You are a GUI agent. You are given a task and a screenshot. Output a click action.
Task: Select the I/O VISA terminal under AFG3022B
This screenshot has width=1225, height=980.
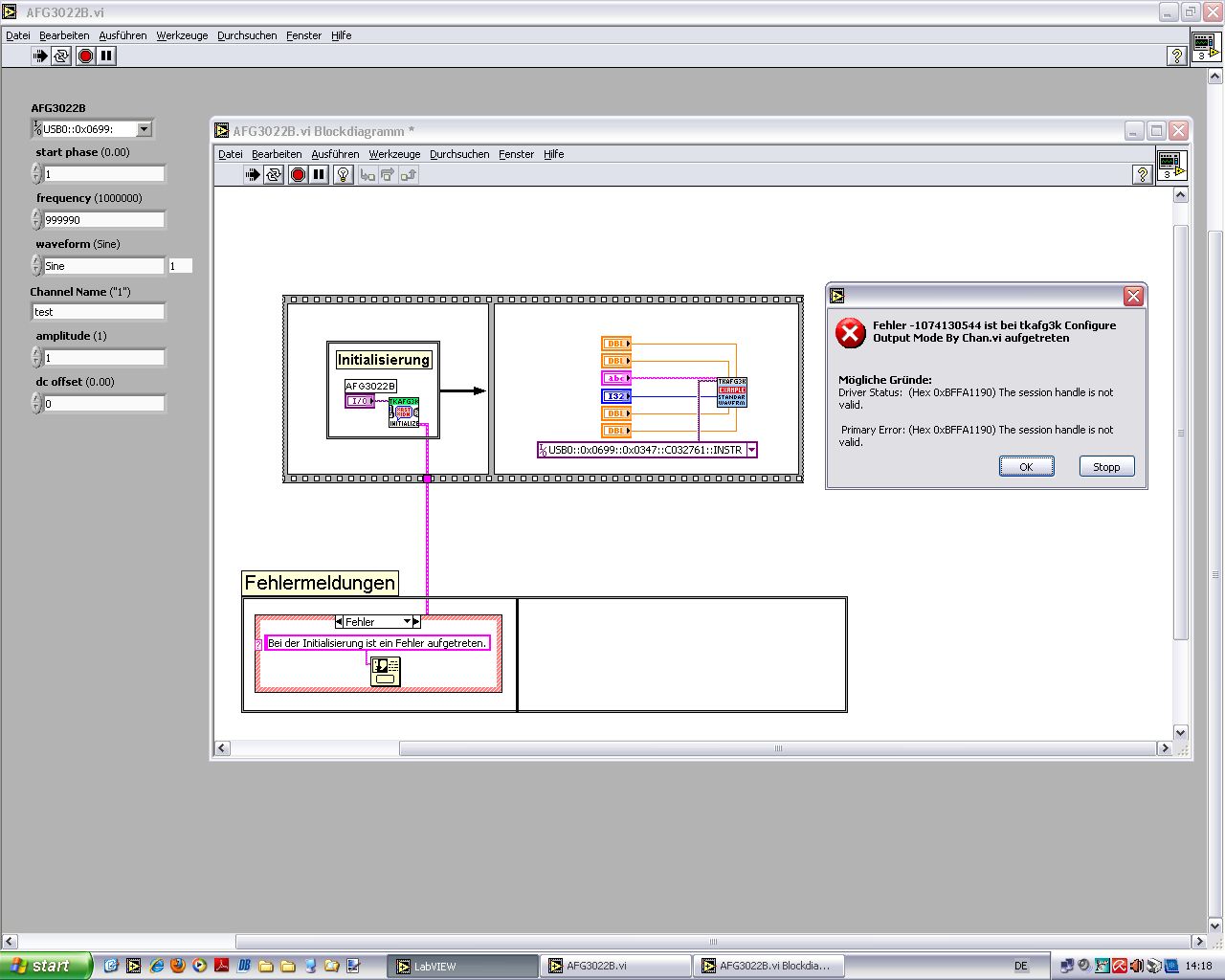[360, 401]
